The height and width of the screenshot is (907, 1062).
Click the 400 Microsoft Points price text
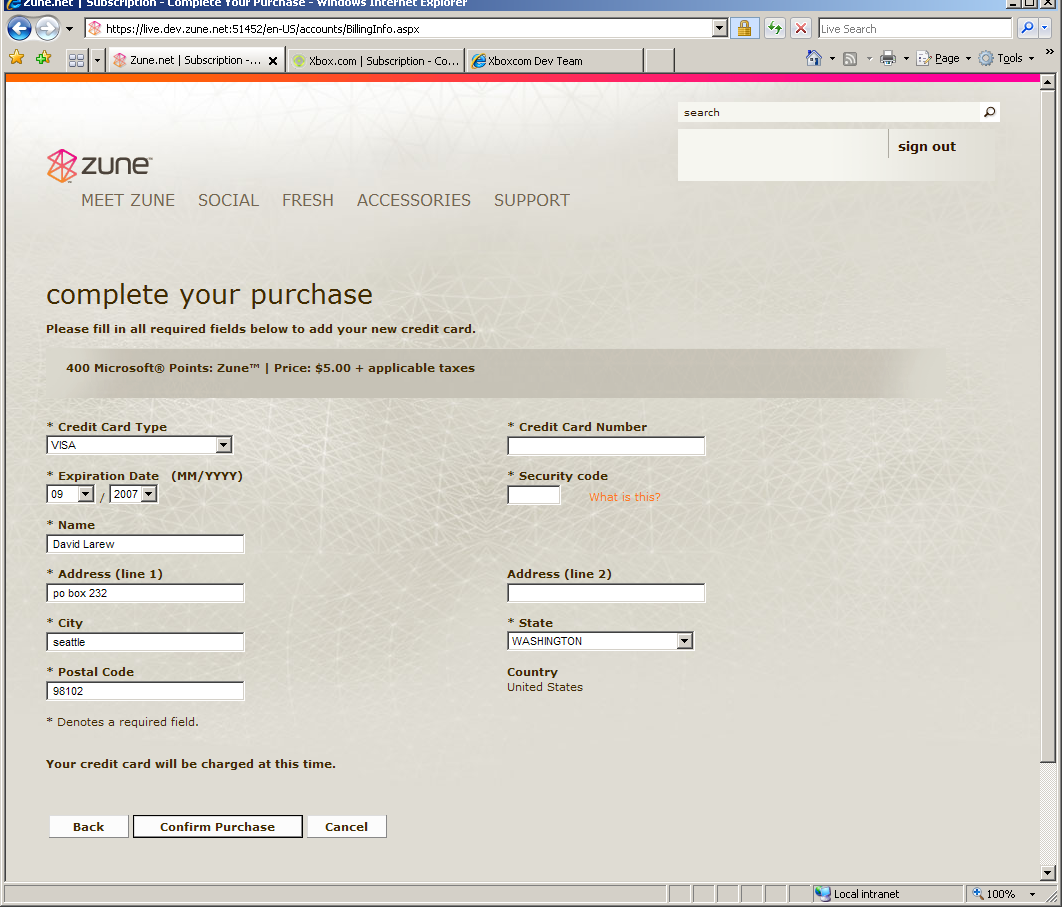(270, 368)
